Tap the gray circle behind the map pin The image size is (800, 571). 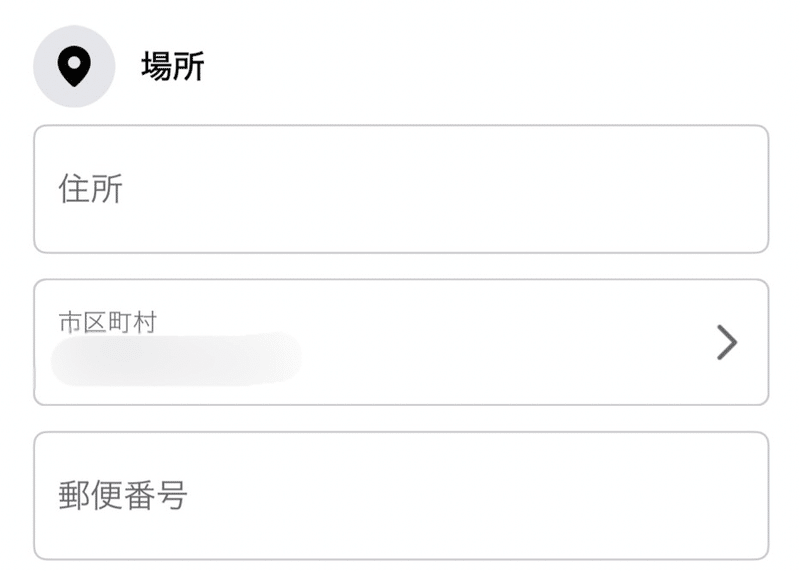click(x=74, y=66)
